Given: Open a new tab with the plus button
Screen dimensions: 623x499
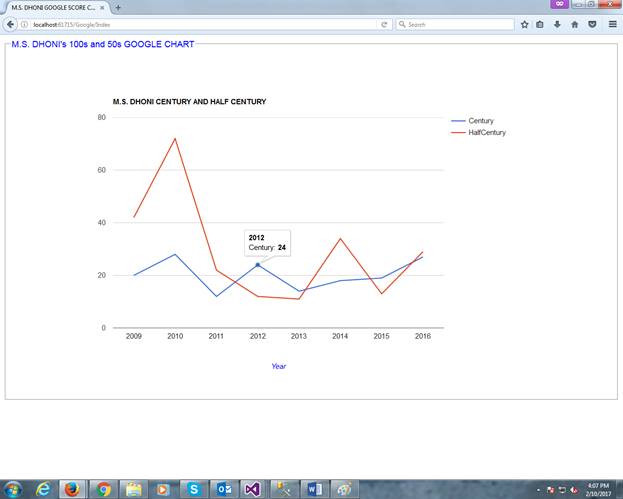Looking at the screenshot, I should [118, 8].
